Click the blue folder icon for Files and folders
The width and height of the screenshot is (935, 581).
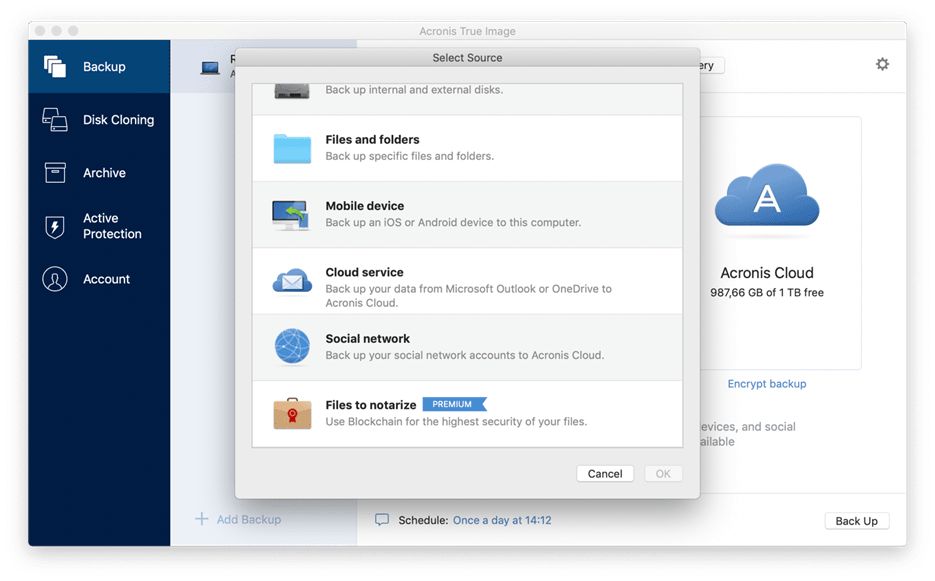tap(292, 149)
